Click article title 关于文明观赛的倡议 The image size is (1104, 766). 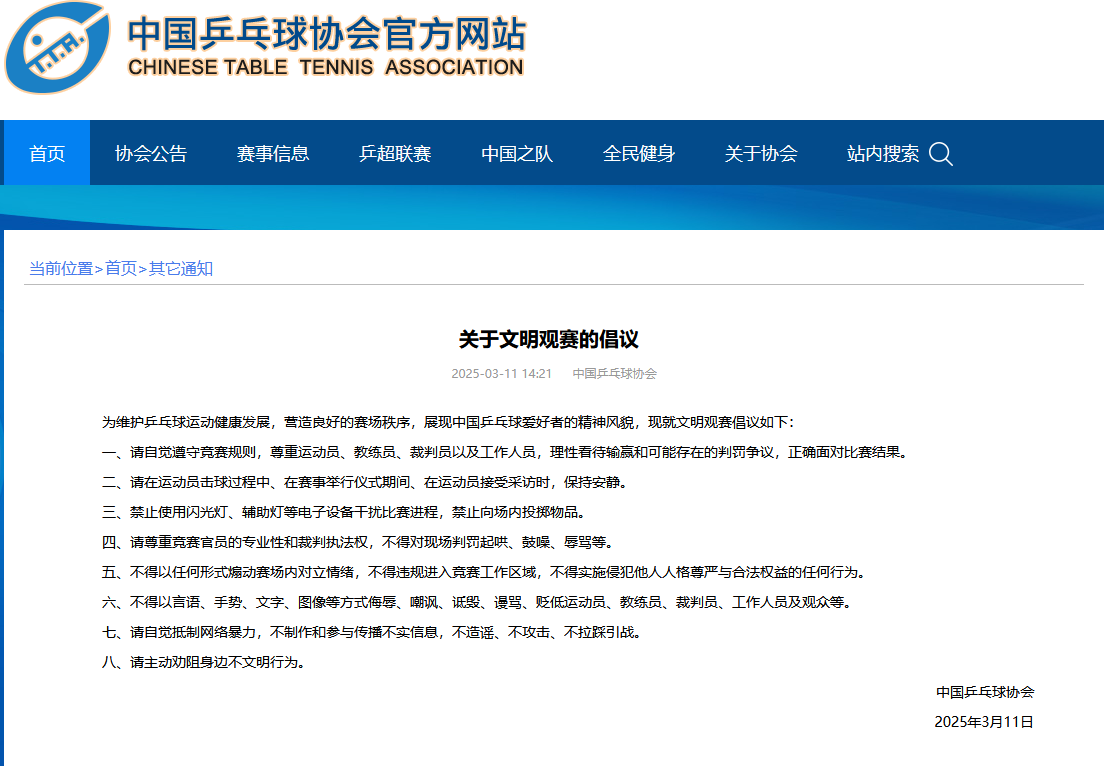[x=548, y=339]
